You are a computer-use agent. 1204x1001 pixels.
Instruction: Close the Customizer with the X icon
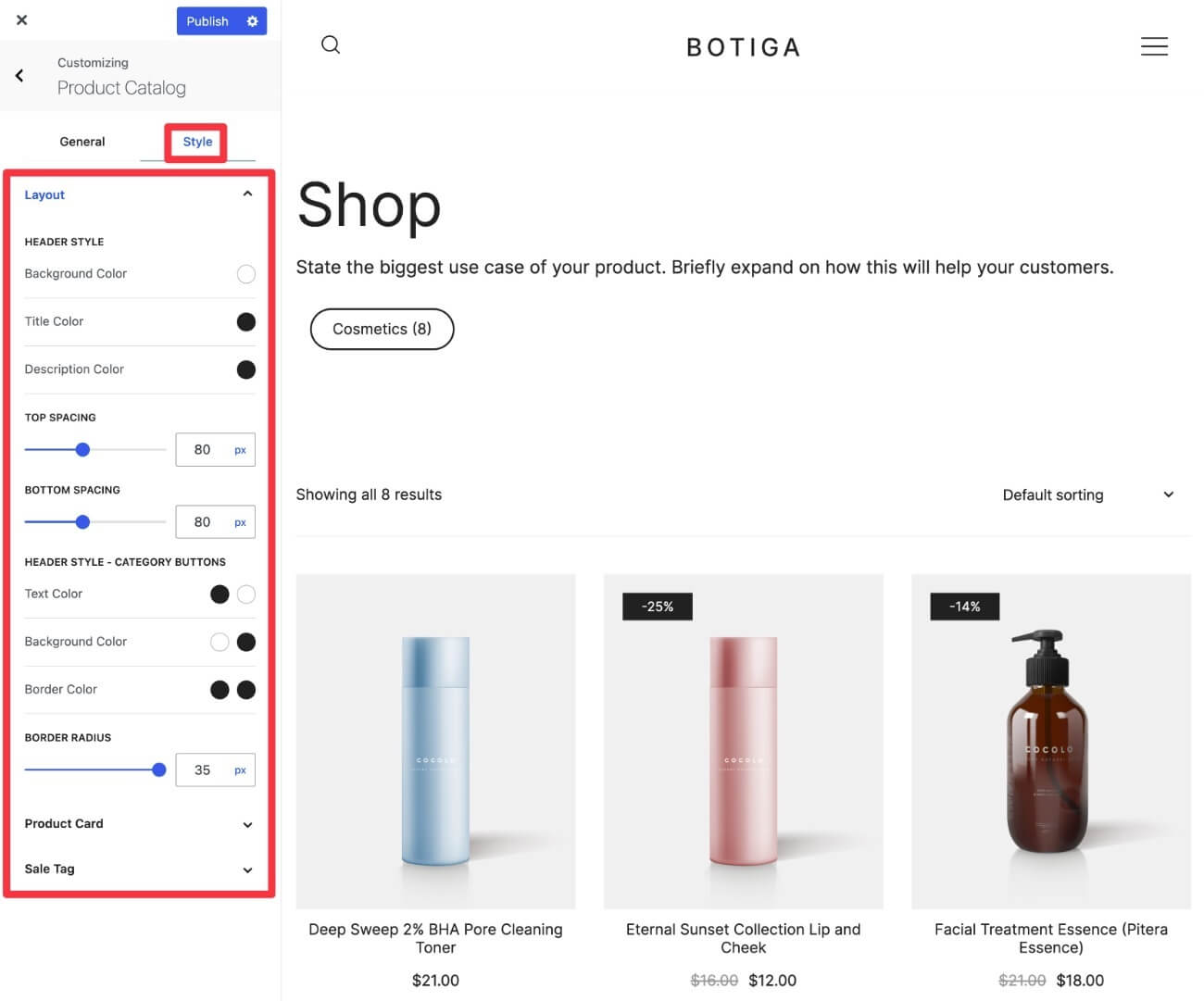click(x=21, y=19)
